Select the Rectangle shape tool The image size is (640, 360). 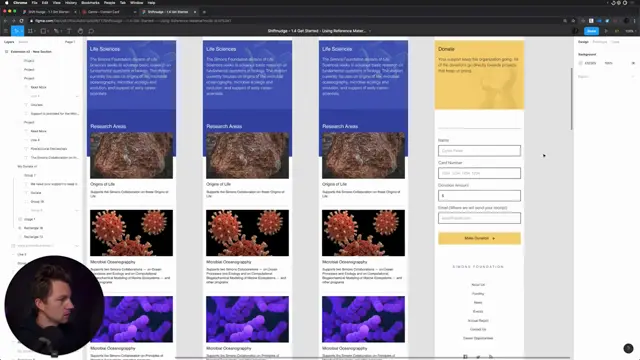point(43,31)
